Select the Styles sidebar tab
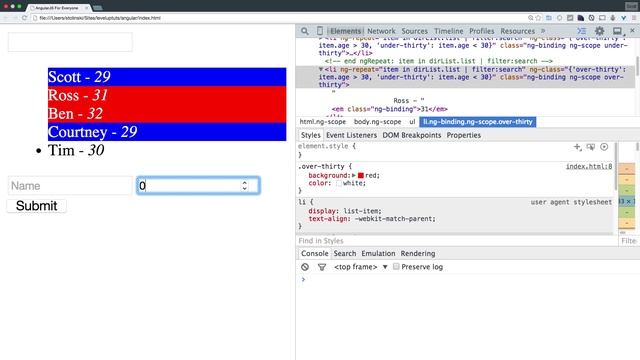The image size is (640, 360). [311, 135]
